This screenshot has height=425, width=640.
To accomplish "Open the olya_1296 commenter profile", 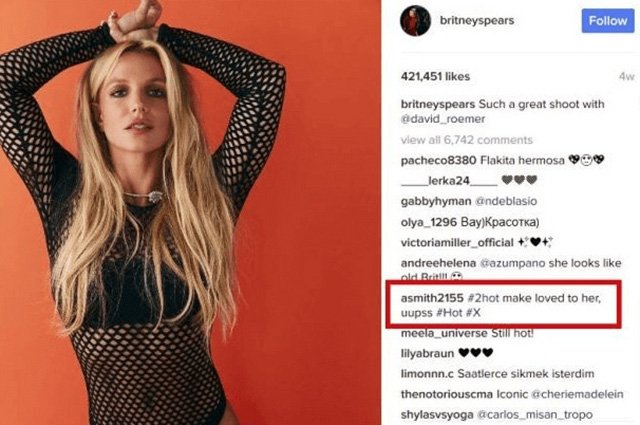I will coord(429,222).
